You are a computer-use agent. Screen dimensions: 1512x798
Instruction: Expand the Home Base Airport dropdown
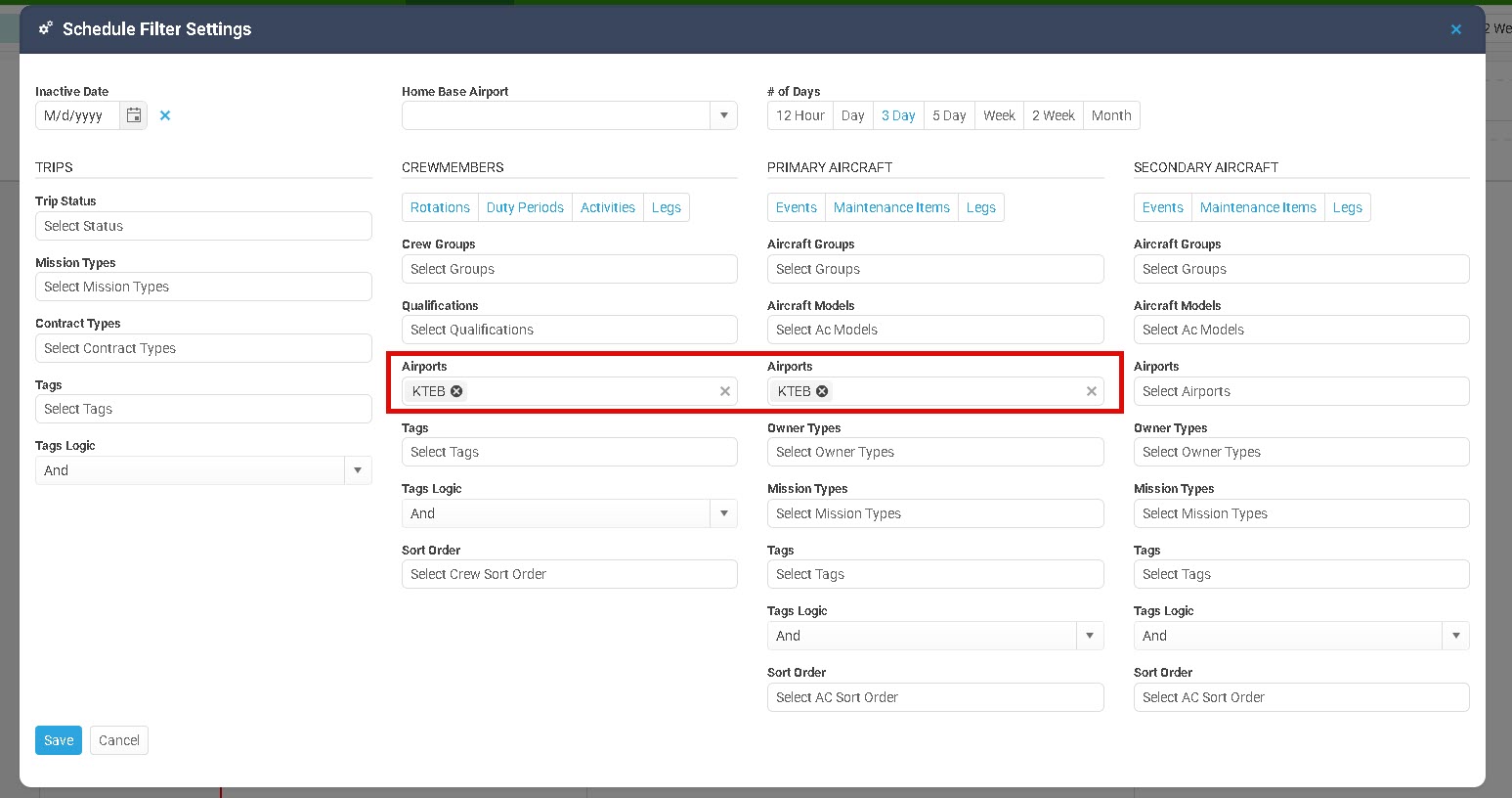723,115
